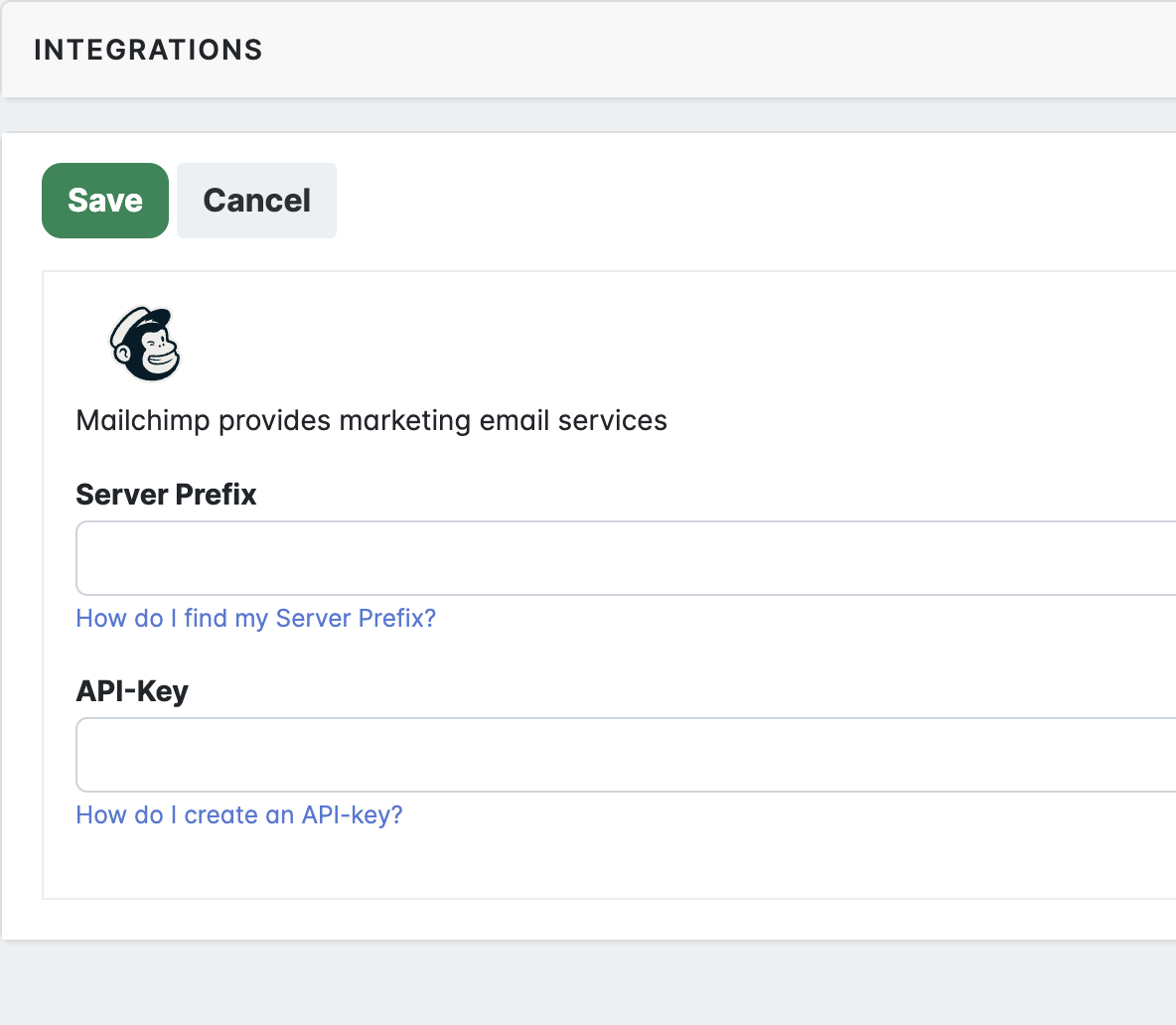Click the word 'Mailchimp' in the description
The height and width of the screenshot is (1025, 1176).
click(143, 421)
